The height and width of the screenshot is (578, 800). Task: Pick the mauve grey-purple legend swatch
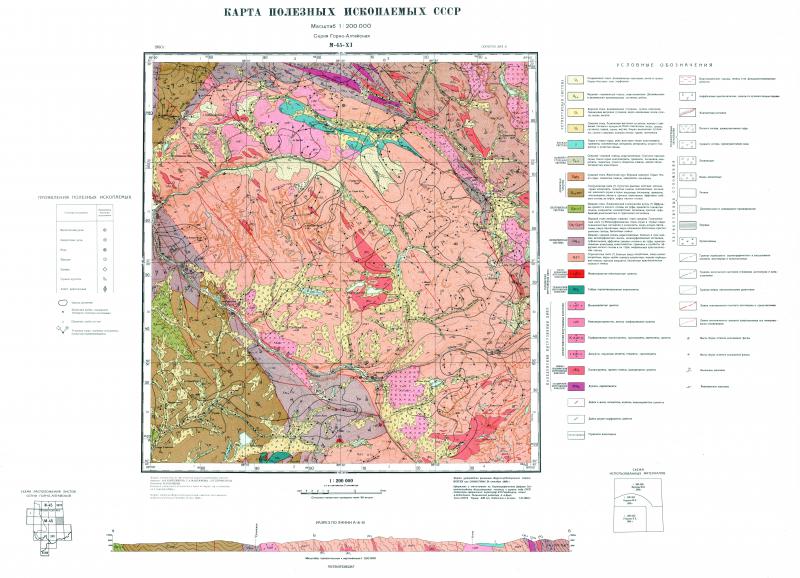point(576,241)
